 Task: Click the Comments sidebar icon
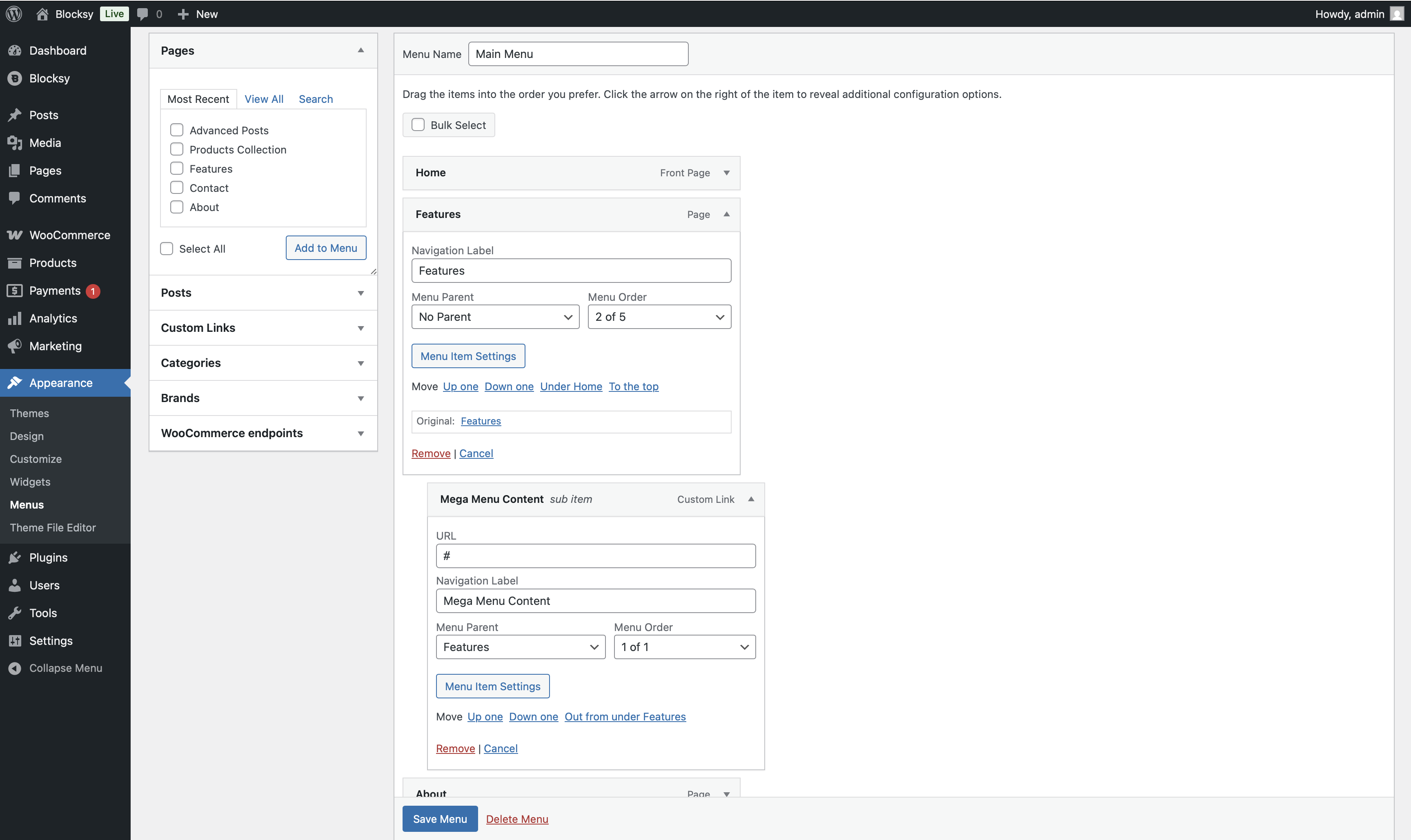pos(15,198)
